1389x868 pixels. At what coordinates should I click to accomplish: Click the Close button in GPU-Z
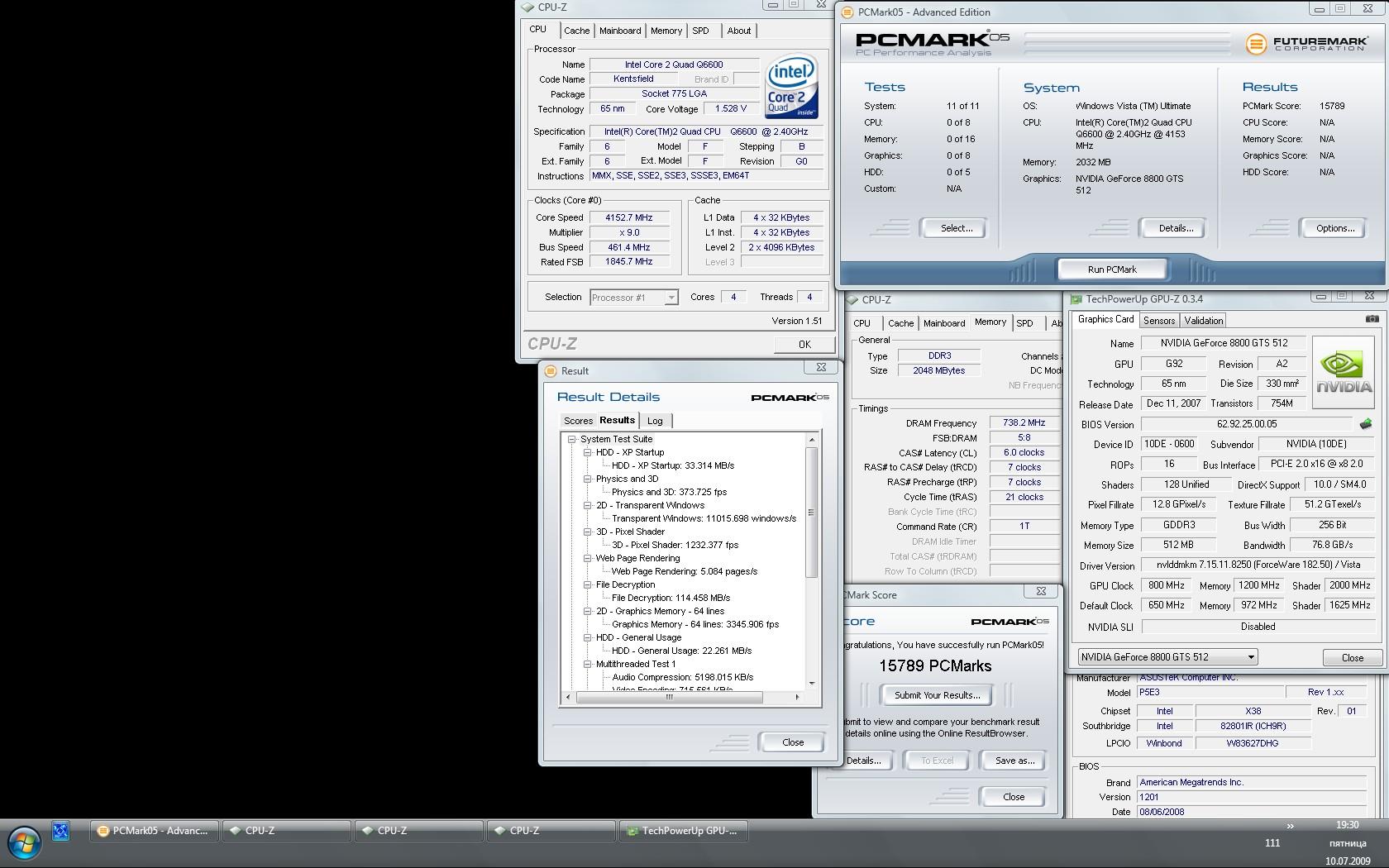coord(1353,658)
